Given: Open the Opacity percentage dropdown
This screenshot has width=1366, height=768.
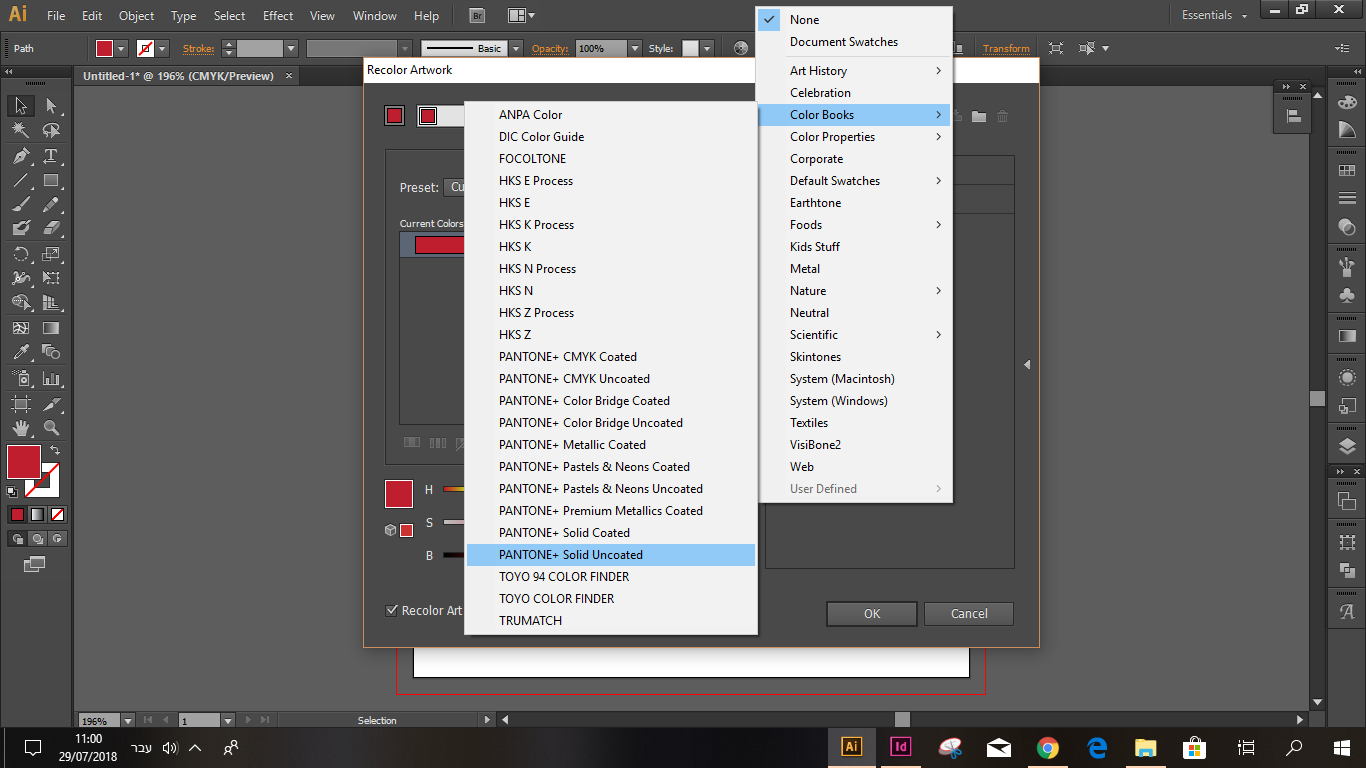Looking at the screenshot, I should 634,48.
